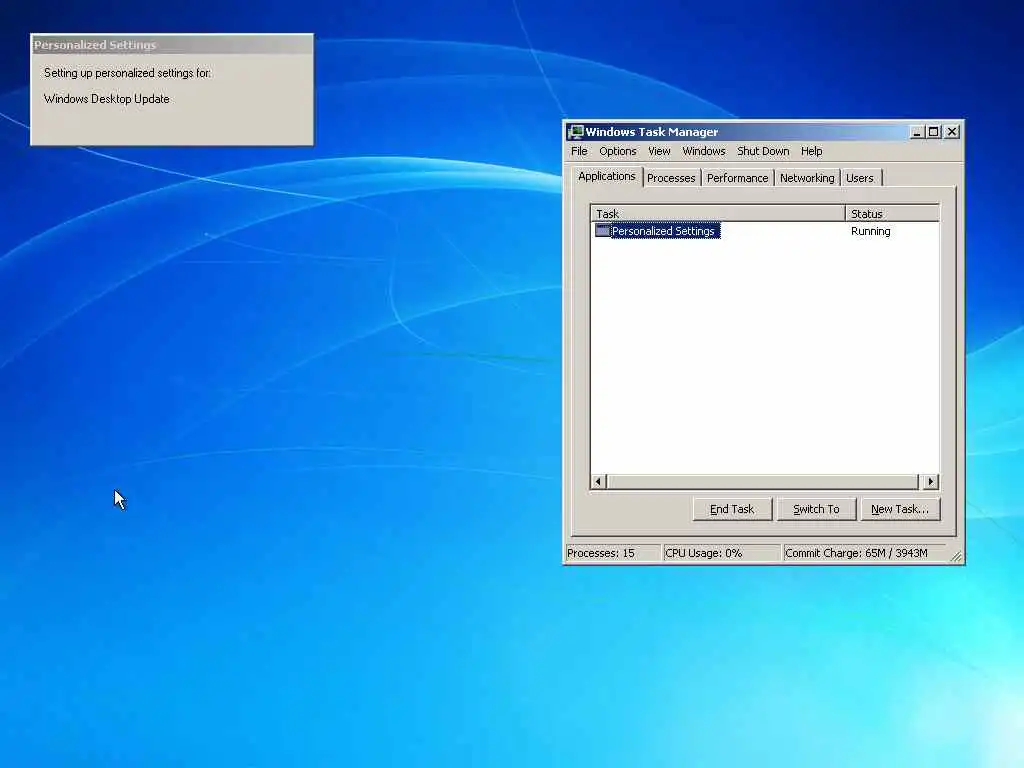
Task: Switch to the Applications tab
Action: pos(607,176)
